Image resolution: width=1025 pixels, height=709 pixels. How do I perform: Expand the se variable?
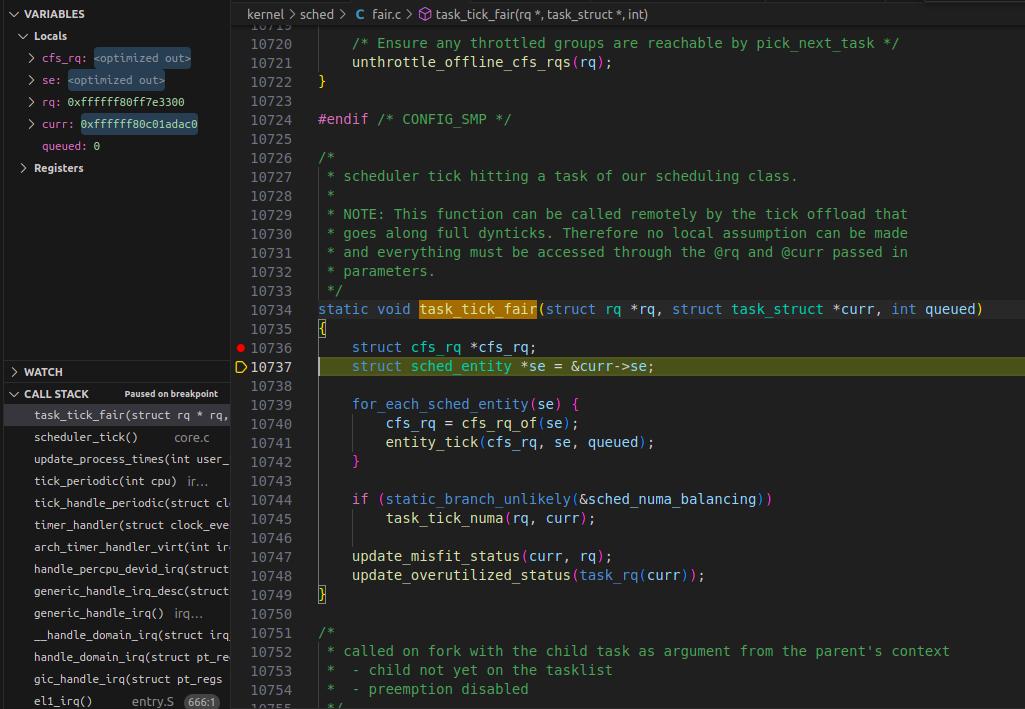point(31,80)
